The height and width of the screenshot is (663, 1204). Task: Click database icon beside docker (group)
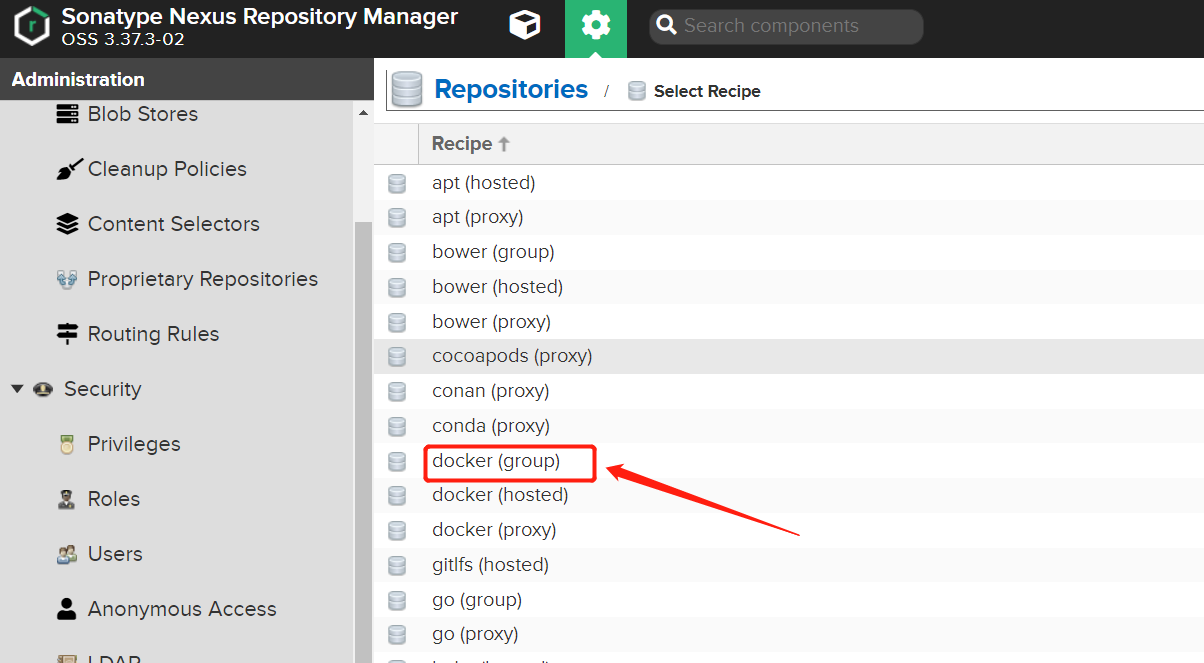[397, 461]
